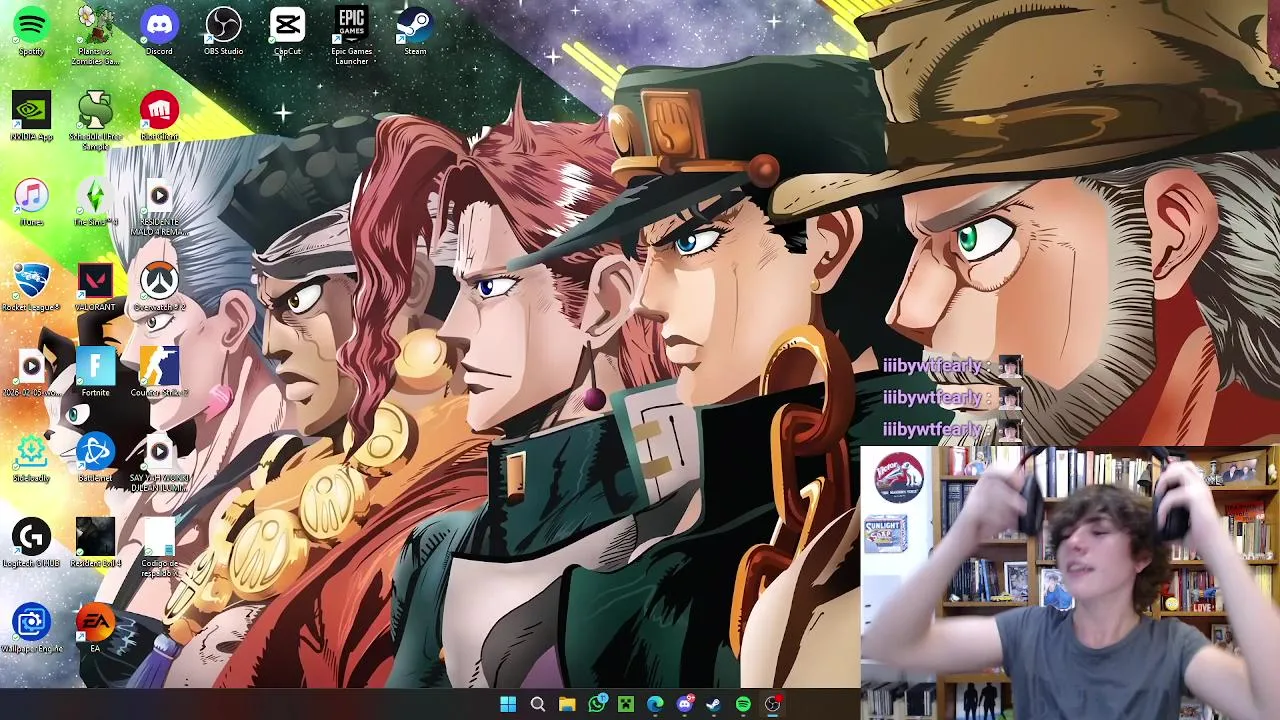This screenshot has width=1280, height=720.
Task: Open the Counter-Strike 2 shortcut
Action: (x=159, y=372)
